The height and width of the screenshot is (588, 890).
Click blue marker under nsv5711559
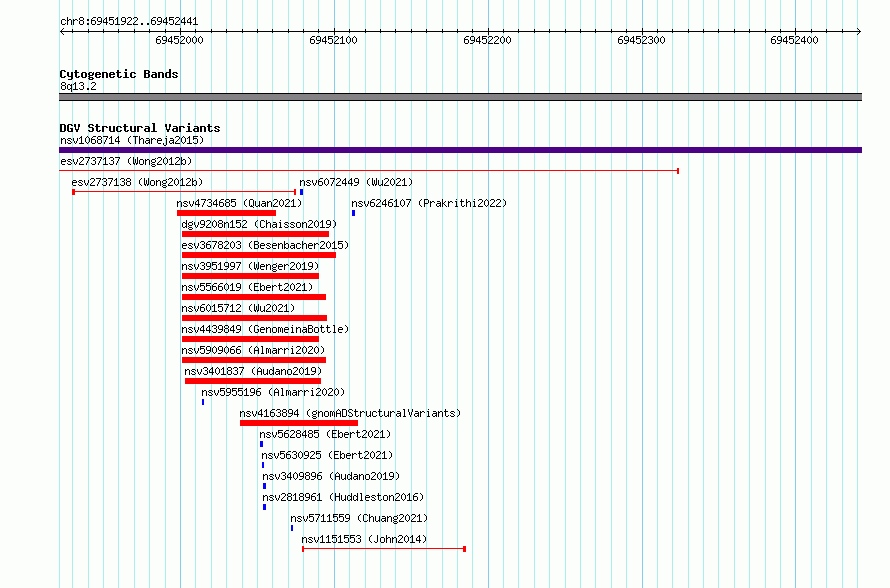292,528
